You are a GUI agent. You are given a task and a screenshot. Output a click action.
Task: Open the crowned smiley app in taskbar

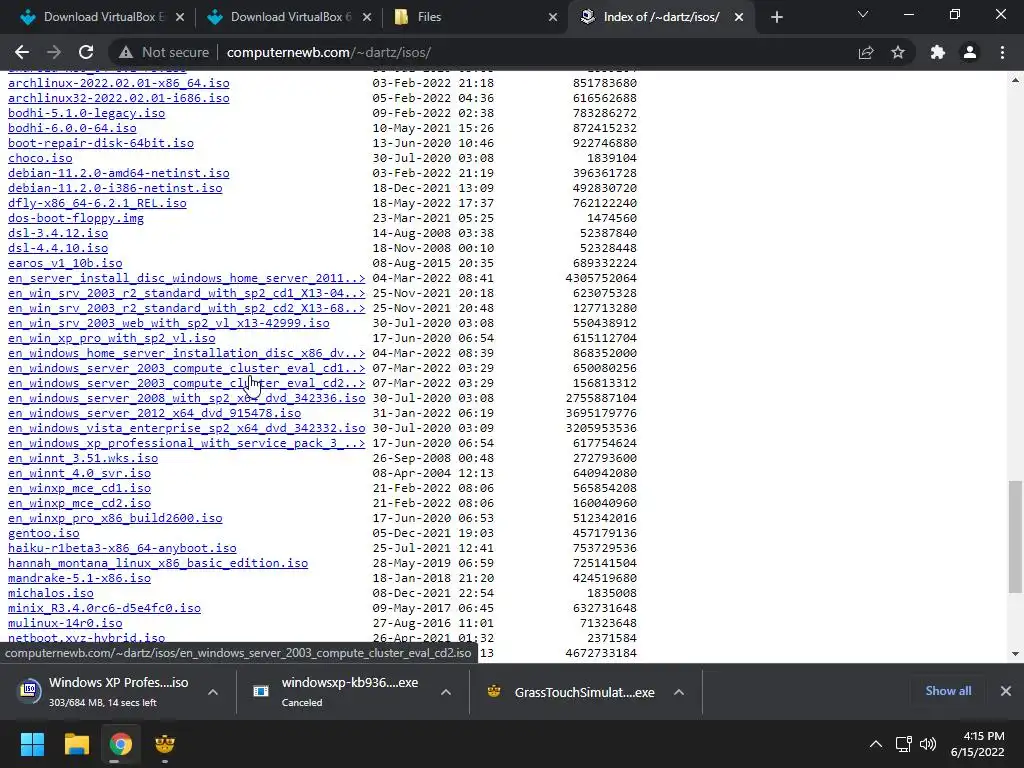[x=165, y=744]
